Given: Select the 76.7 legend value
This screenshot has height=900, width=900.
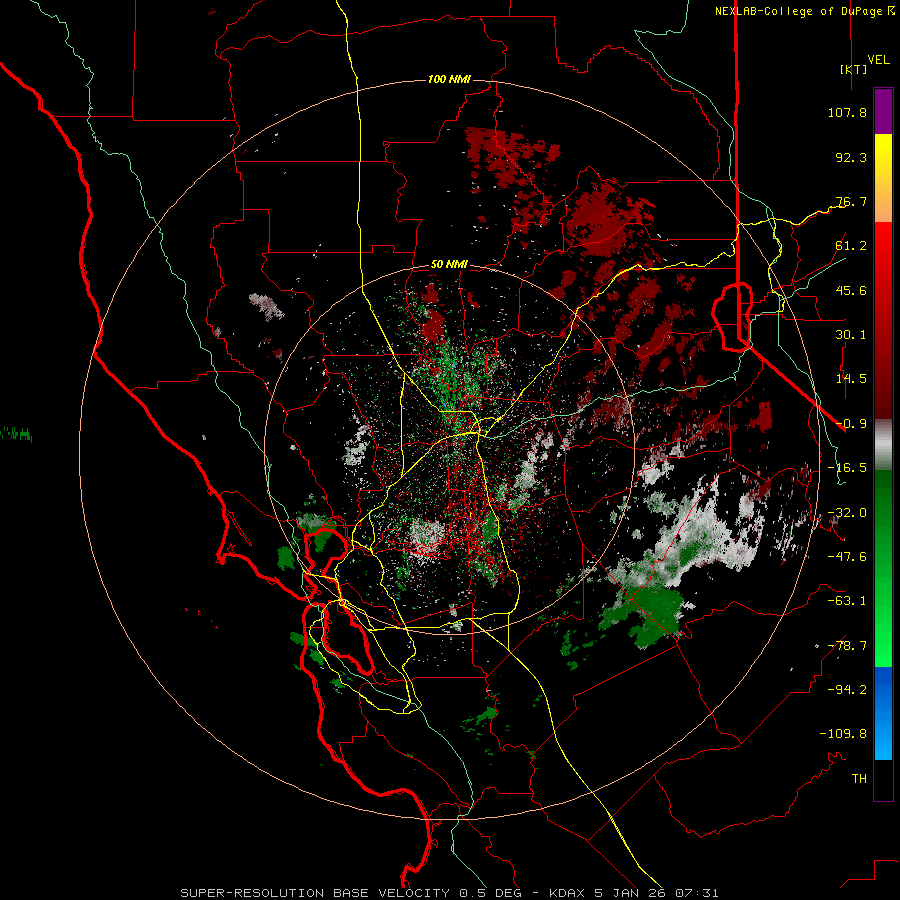Looking at the screenshot, I should 851,201.
